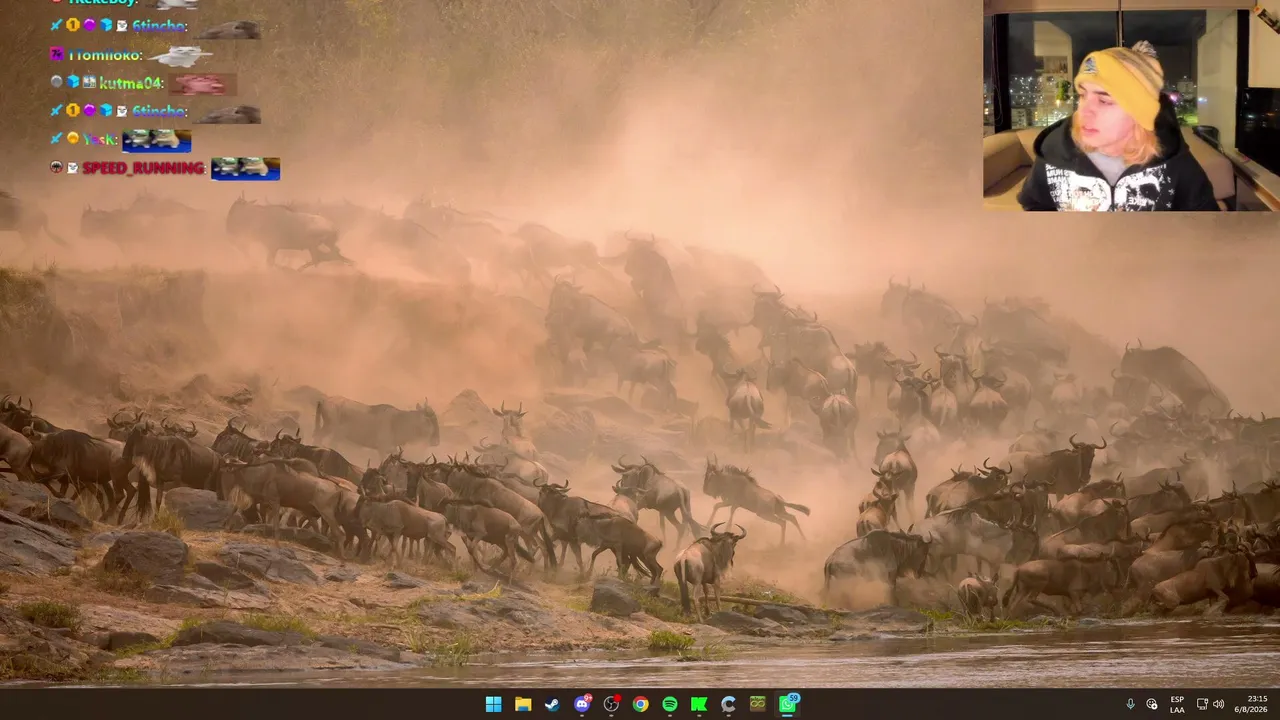This screenshot has height=720, width=1280.
Task: Open the white C-shaped app icon
Action: 728,704
